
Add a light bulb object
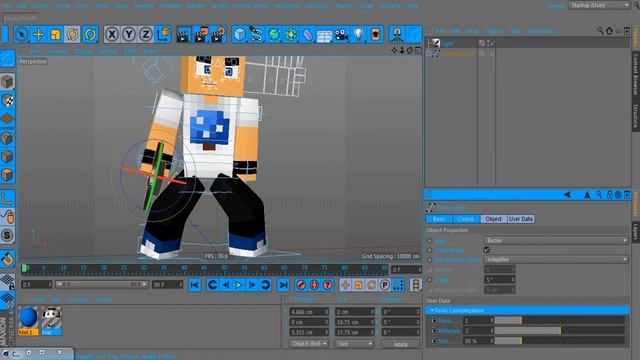pyautogui.click(x=358, y=34)
